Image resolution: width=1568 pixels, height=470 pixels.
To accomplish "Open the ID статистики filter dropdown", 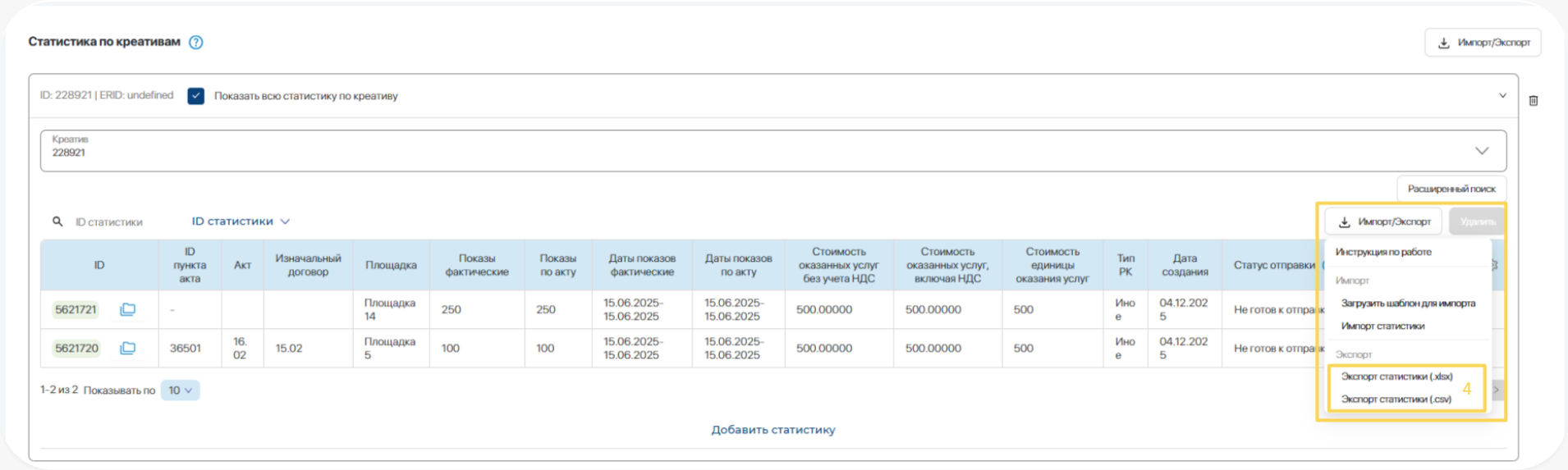I will click(x=241, y=221).
